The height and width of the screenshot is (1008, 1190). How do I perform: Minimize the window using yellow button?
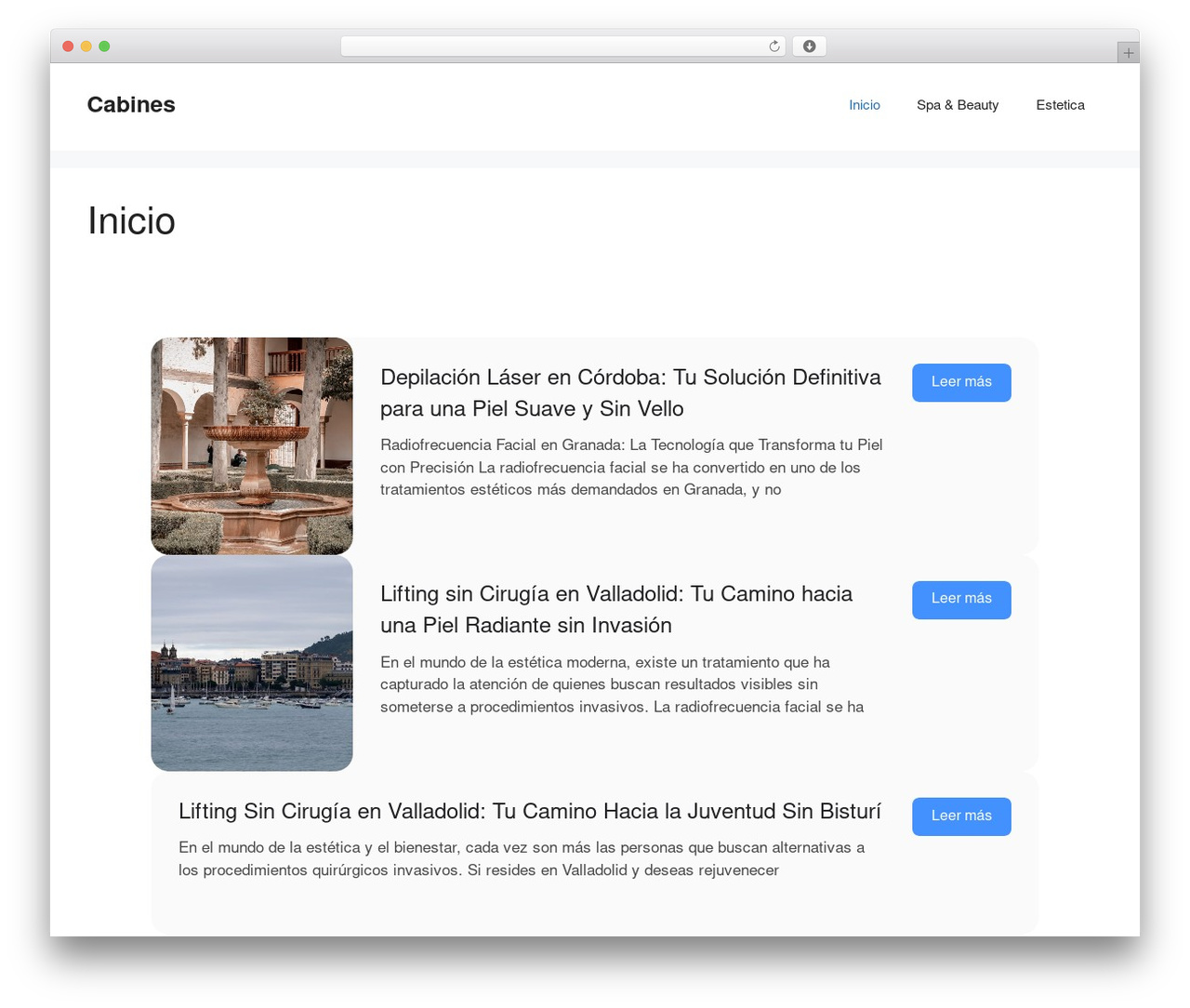pyautogui.click(x=86, y=46)
